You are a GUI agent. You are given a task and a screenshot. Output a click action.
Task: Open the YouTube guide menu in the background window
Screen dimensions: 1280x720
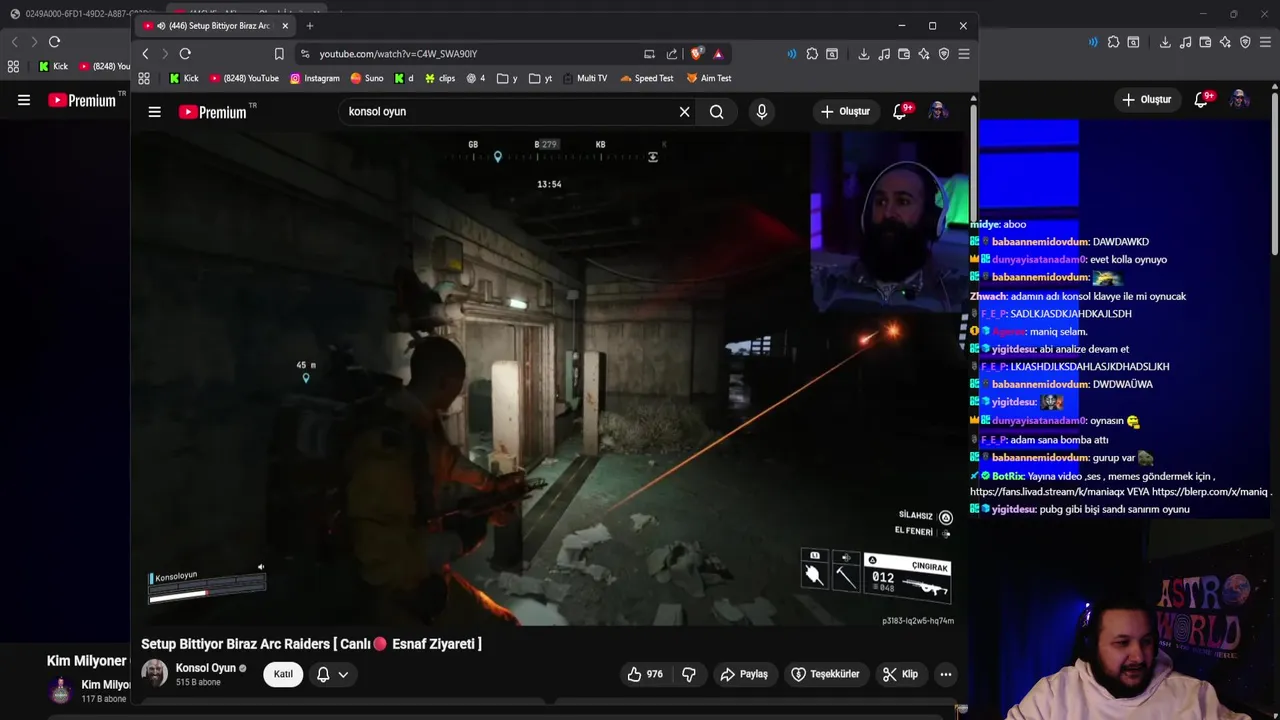point(24,100)
